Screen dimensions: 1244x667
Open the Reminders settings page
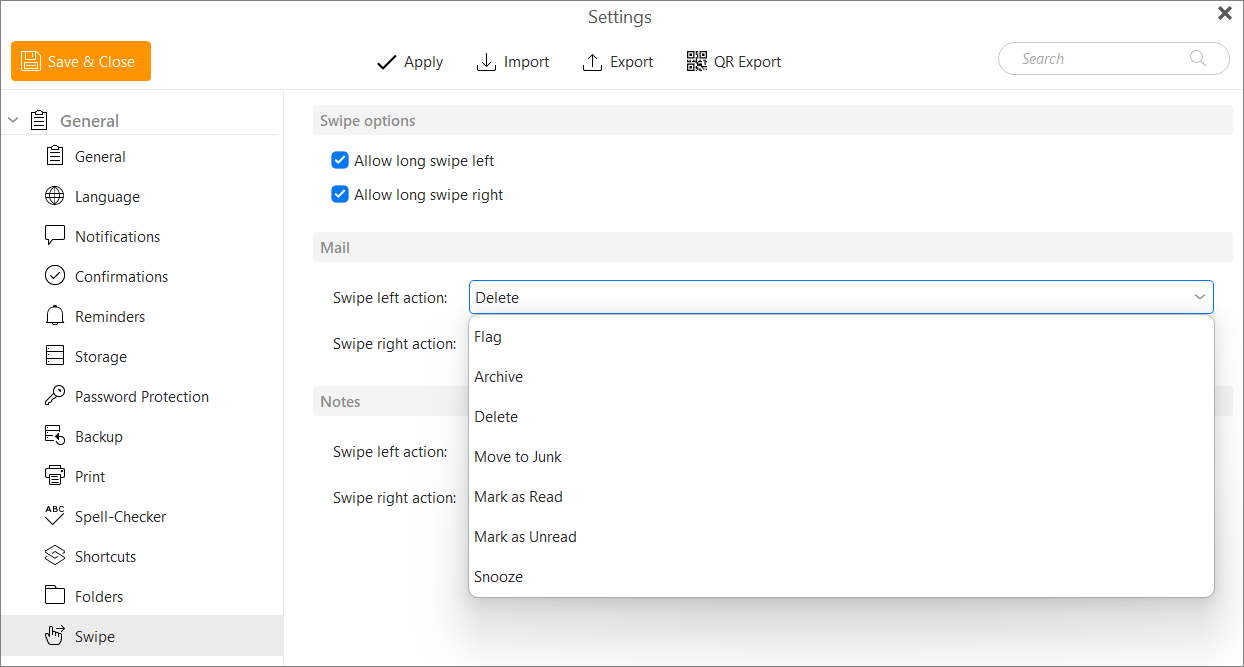[142, 316]
